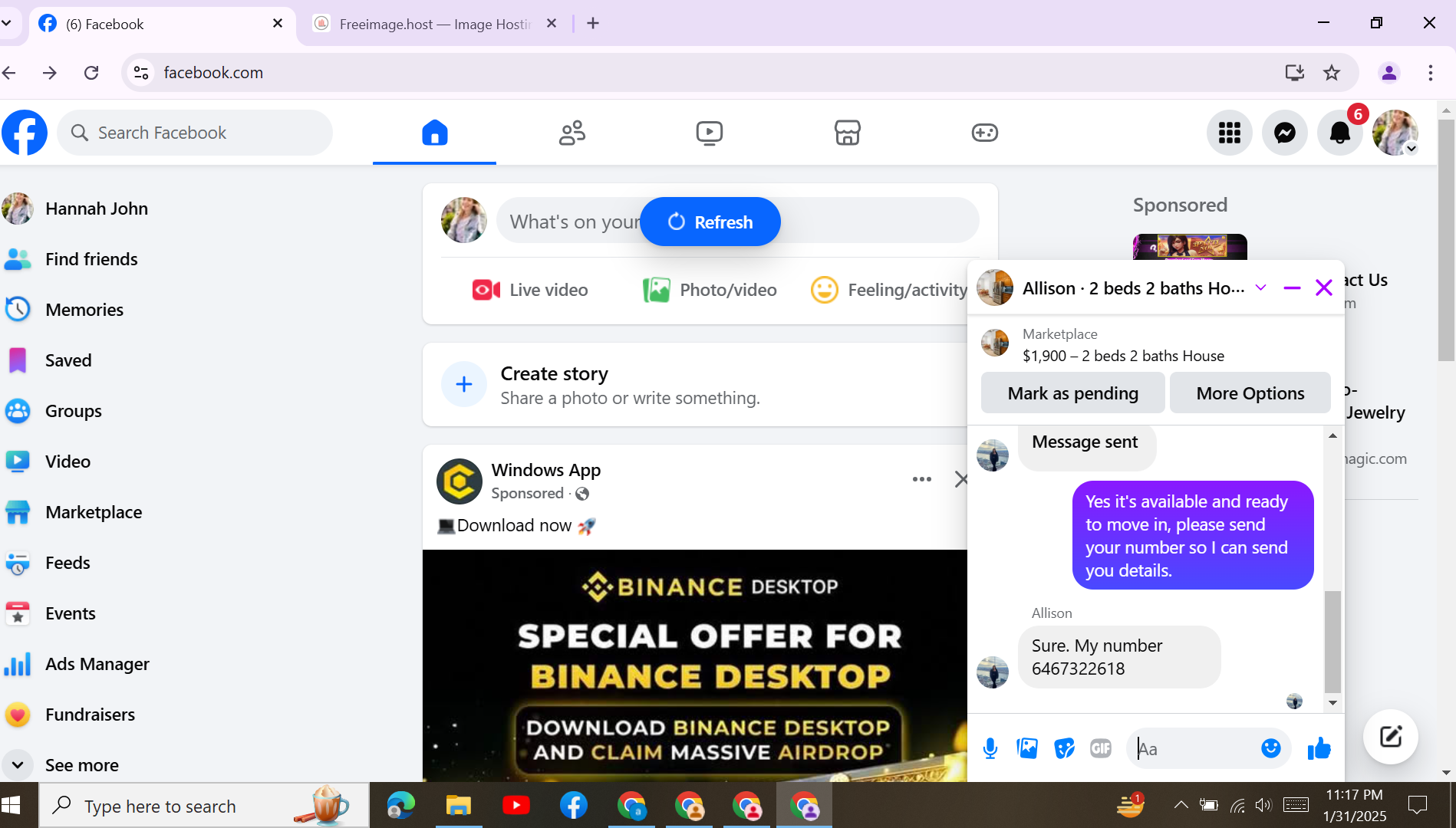Send a thumbs-up like in chat
The image size is (1456, 828).
(1319, 748)
